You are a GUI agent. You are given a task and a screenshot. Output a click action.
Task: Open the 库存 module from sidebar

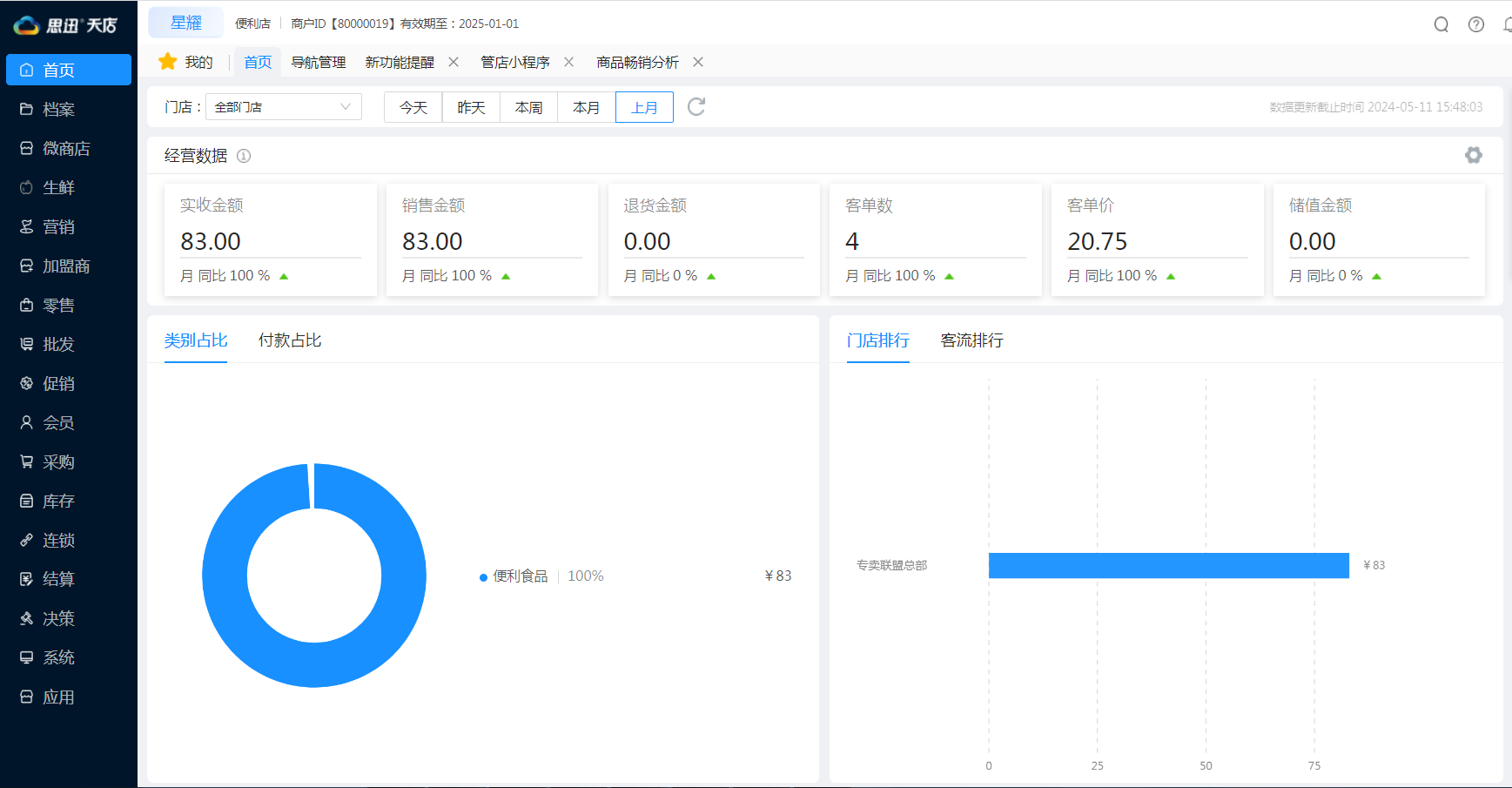coord(57,501)
